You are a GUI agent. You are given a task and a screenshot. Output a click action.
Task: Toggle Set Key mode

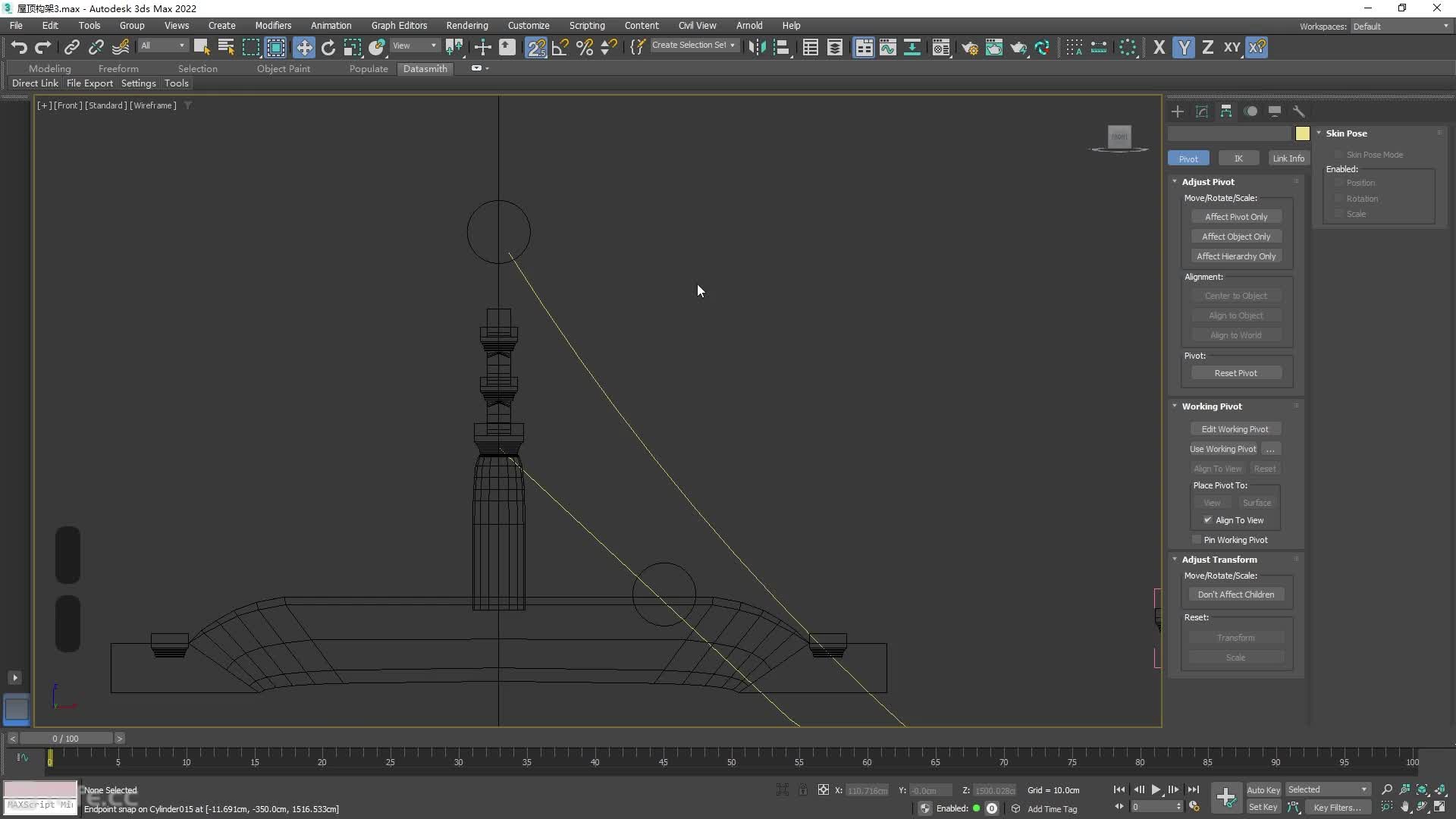1263,807
